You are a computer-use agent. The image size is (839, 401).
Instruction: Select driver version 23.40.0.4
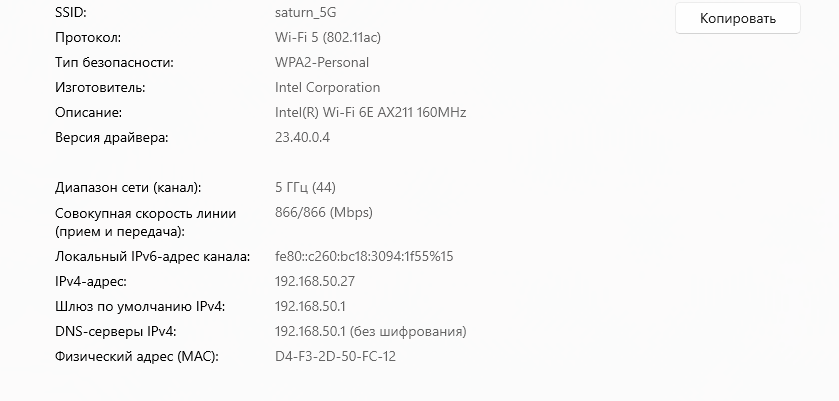pos(302,138)
